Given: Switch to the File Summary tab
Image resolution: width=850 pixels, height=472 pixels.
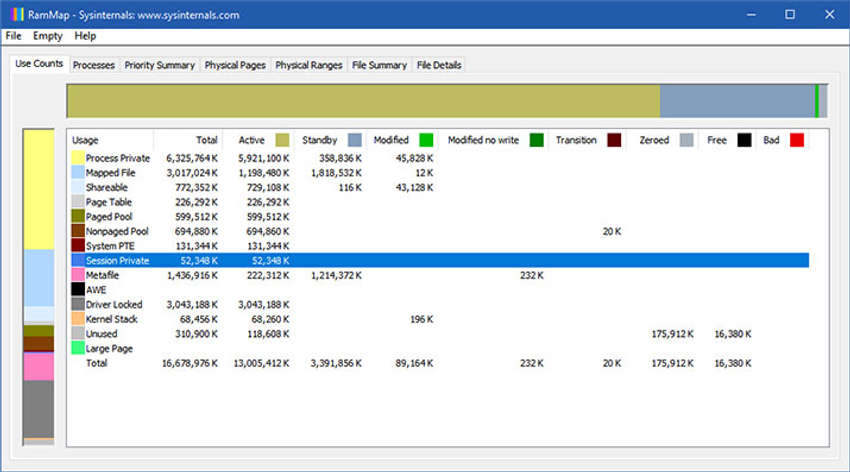Looking at the screenshot, I should 379,65.
